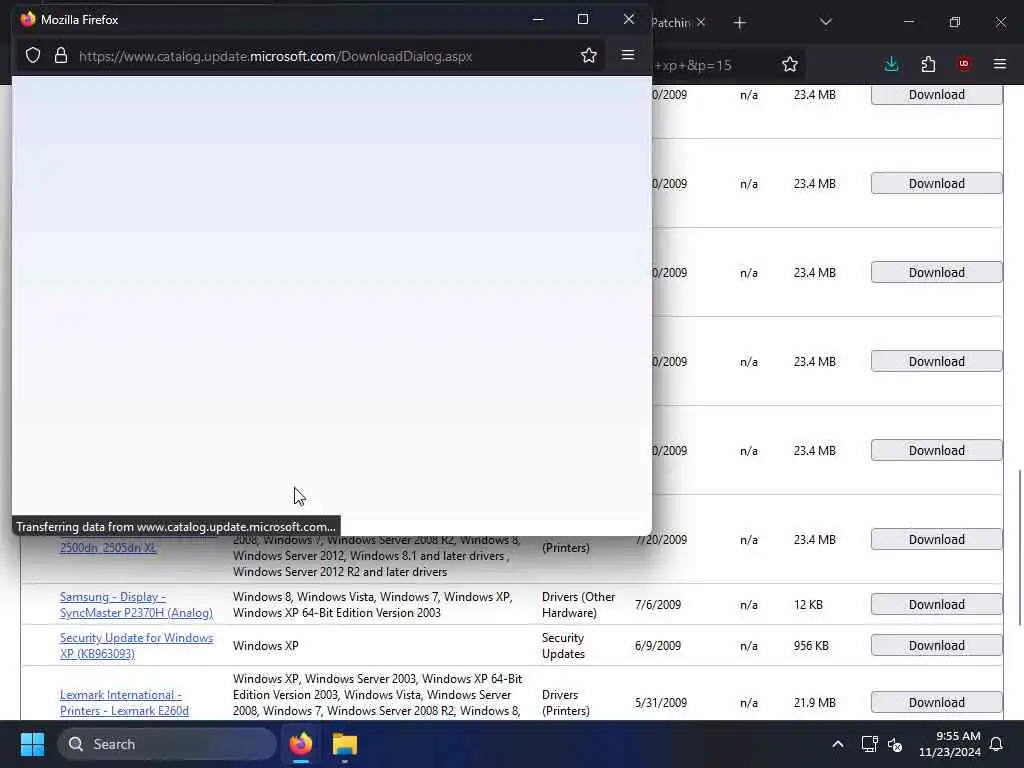Click the '21.9 MB' size cell
This screenshot has width=1024, height=768.
pos(814,703)
